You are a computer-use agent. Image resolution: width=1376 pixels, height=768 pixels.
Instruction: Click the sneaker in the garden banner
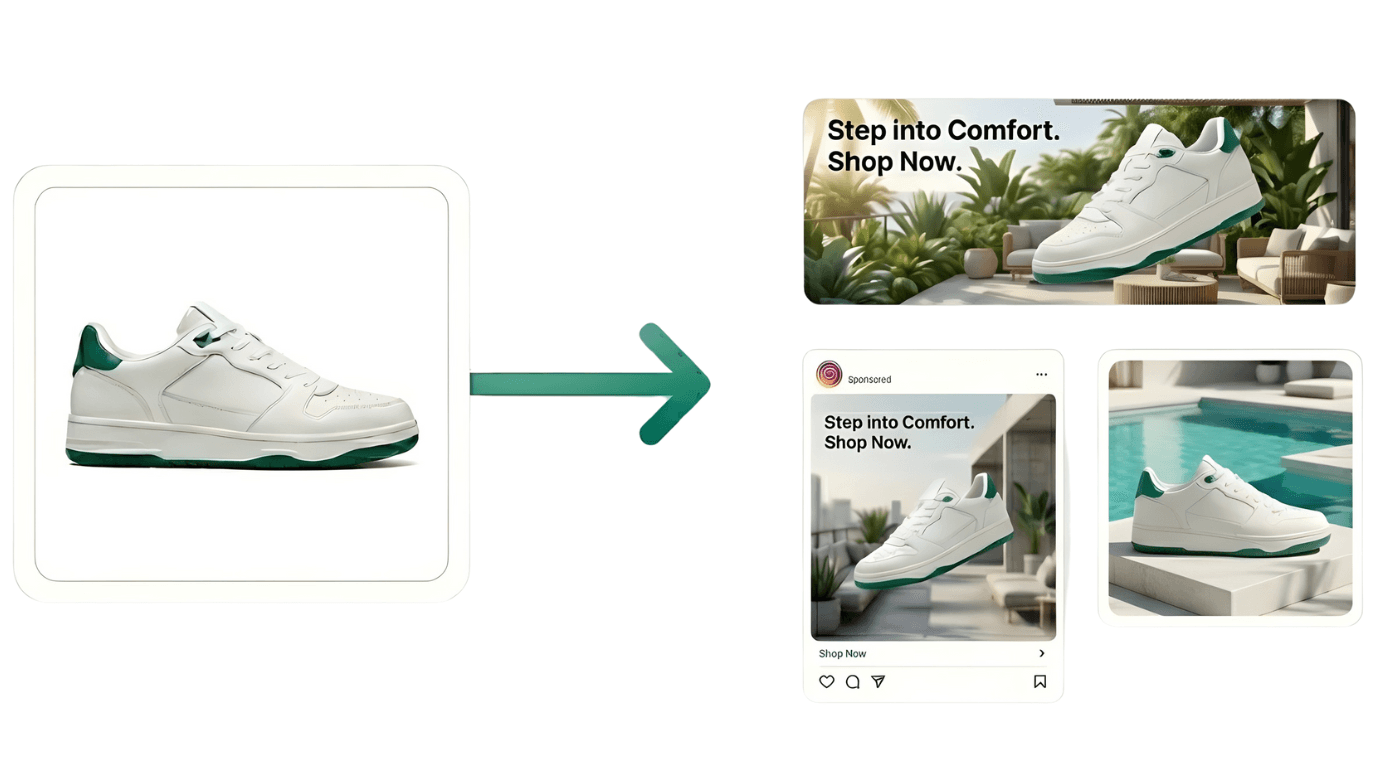coord(1148,203)
